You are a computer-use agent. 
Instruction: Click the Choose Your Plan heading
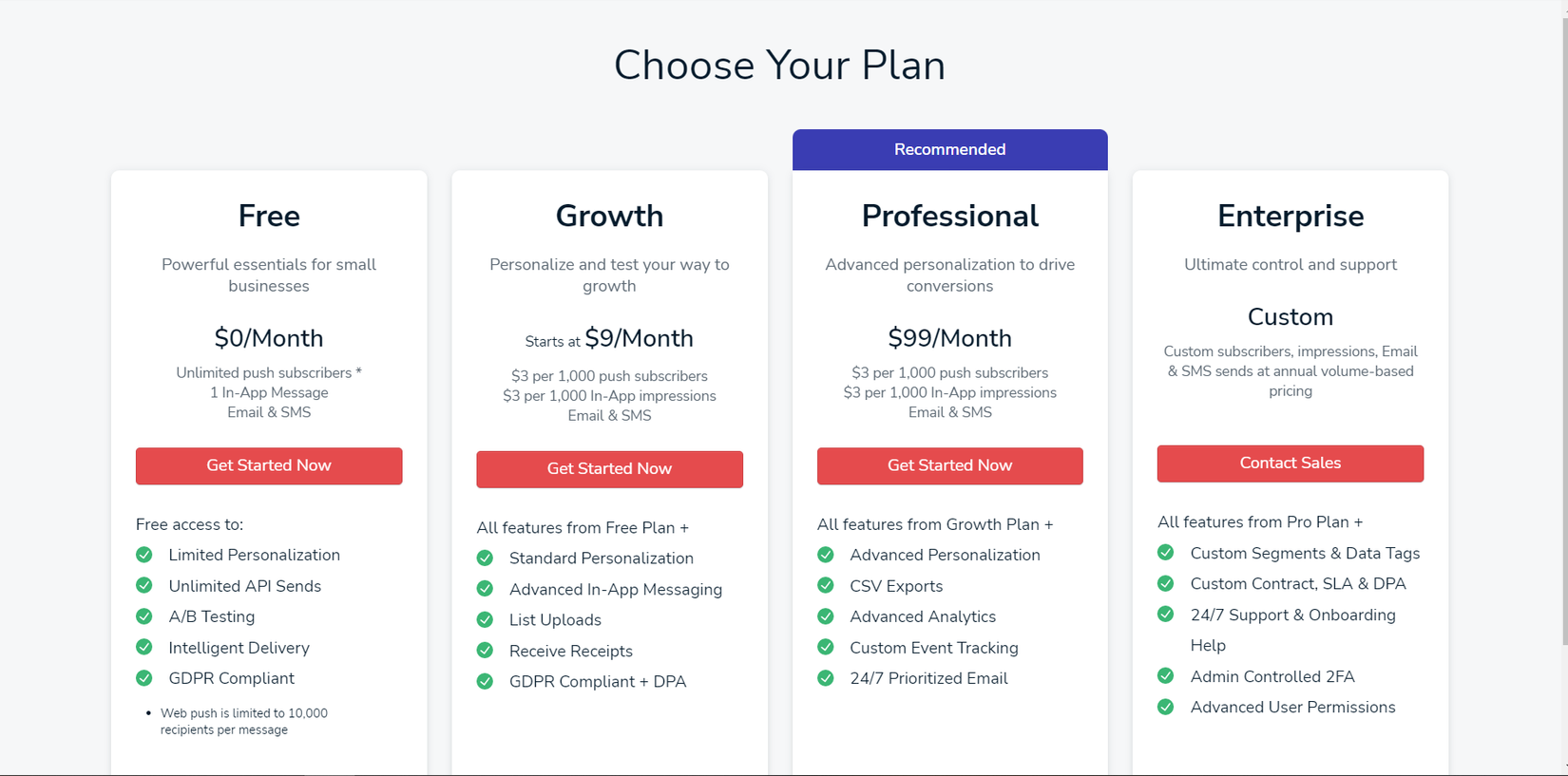779,66
